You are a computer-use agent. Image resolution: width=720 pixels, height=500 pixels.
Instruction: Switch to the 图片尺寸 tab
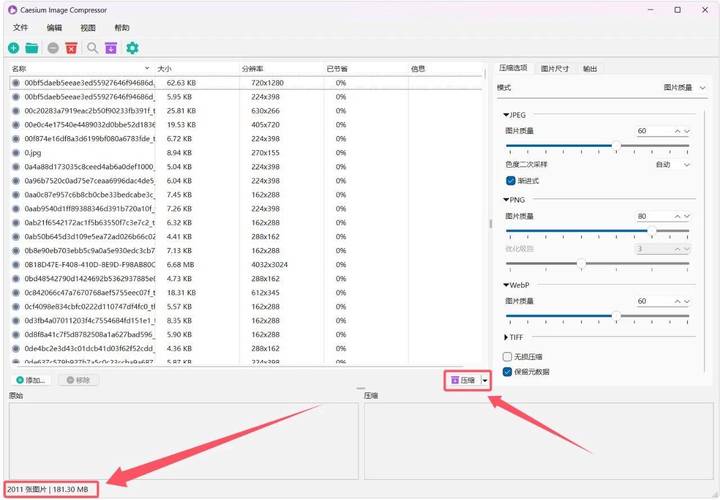tap(555, 68)
